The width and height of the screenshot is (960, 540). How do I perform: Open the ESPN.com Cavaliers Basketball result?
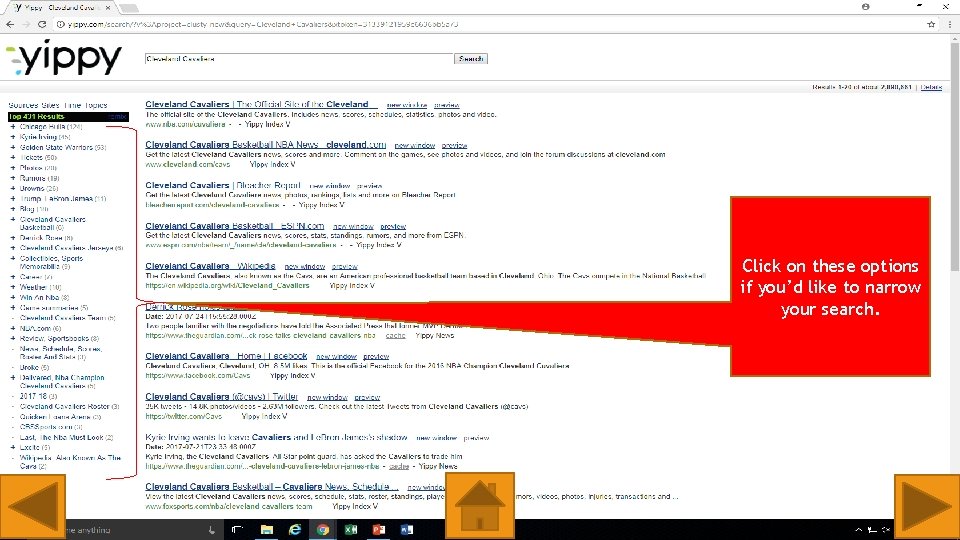pos(234,225)
